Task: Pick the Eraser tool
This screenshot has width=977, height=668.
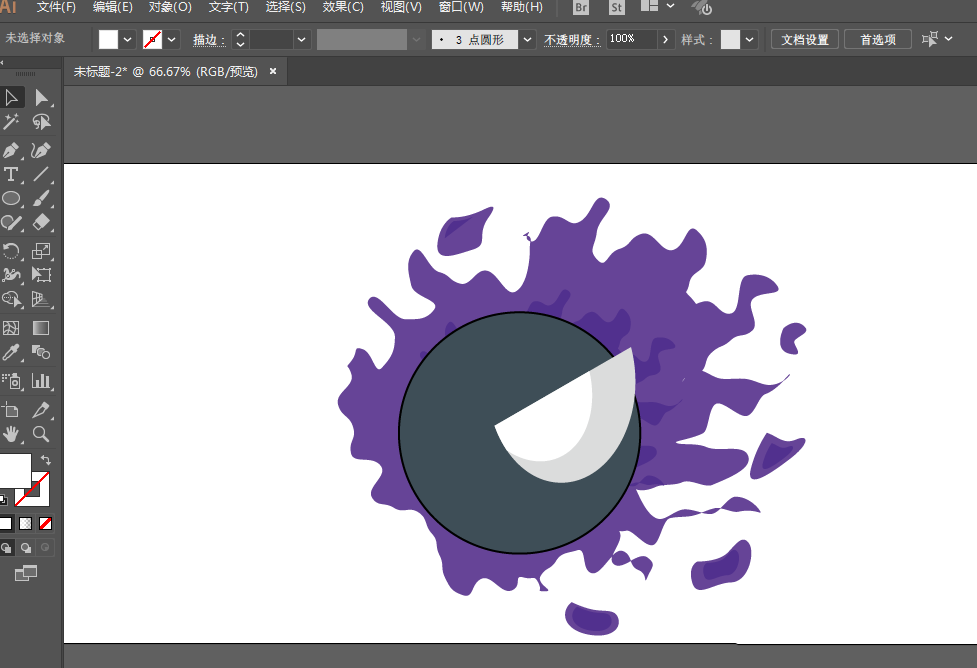Action: (x=41, y=222)
